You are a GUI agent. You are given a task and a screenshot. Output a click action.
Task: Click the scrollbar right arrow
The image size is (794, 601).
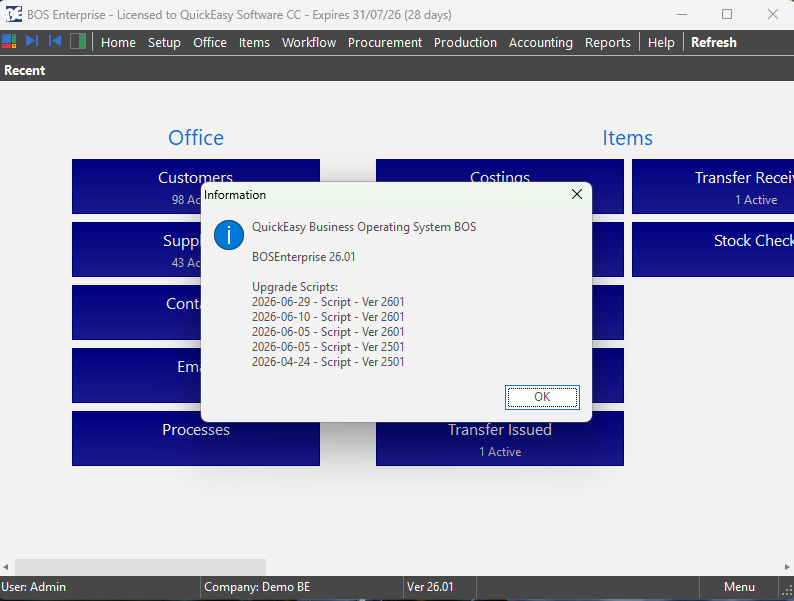[787, 567]
